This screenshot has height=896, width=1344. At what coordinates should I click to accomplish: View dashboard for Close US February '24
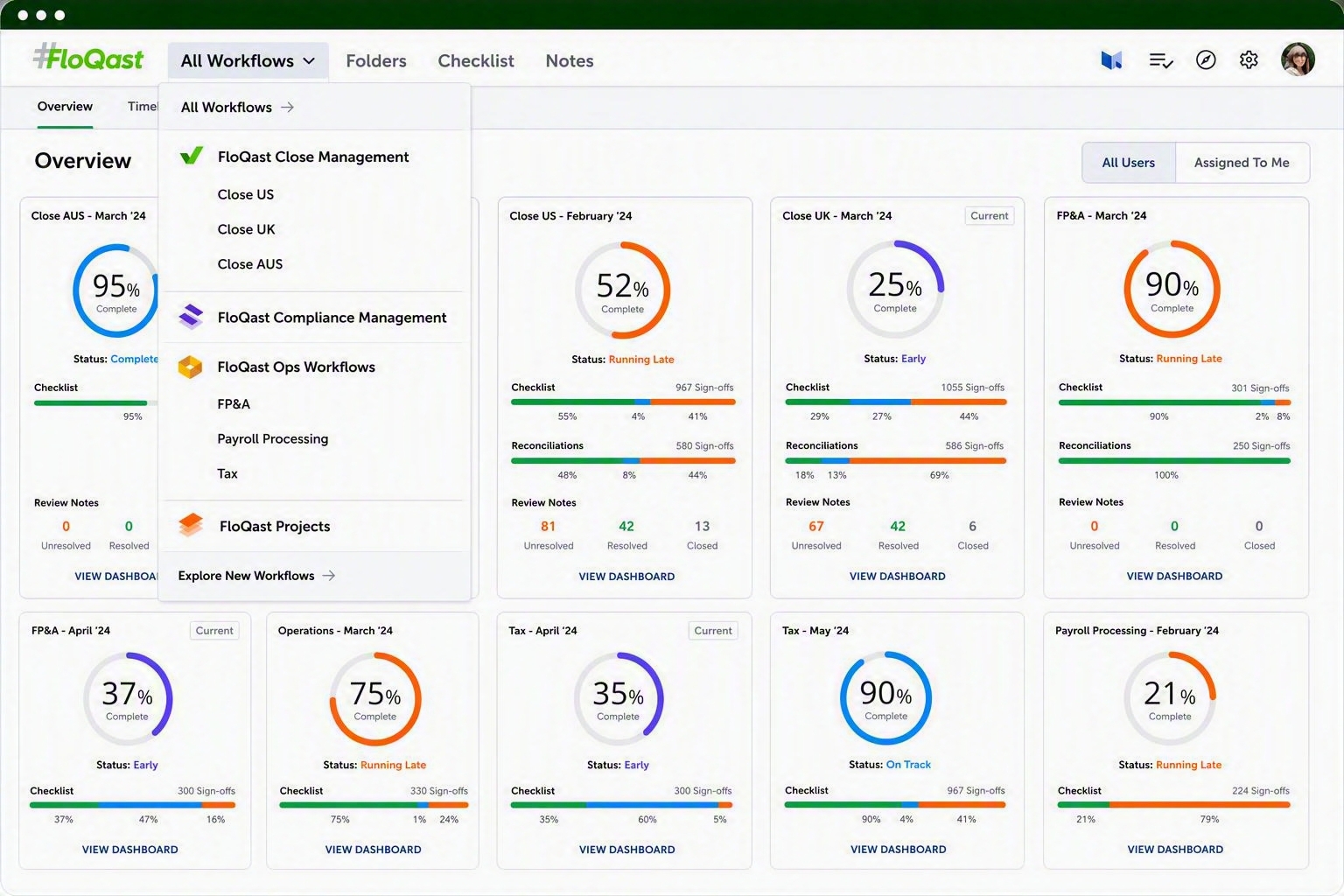[x=626, y=577]
